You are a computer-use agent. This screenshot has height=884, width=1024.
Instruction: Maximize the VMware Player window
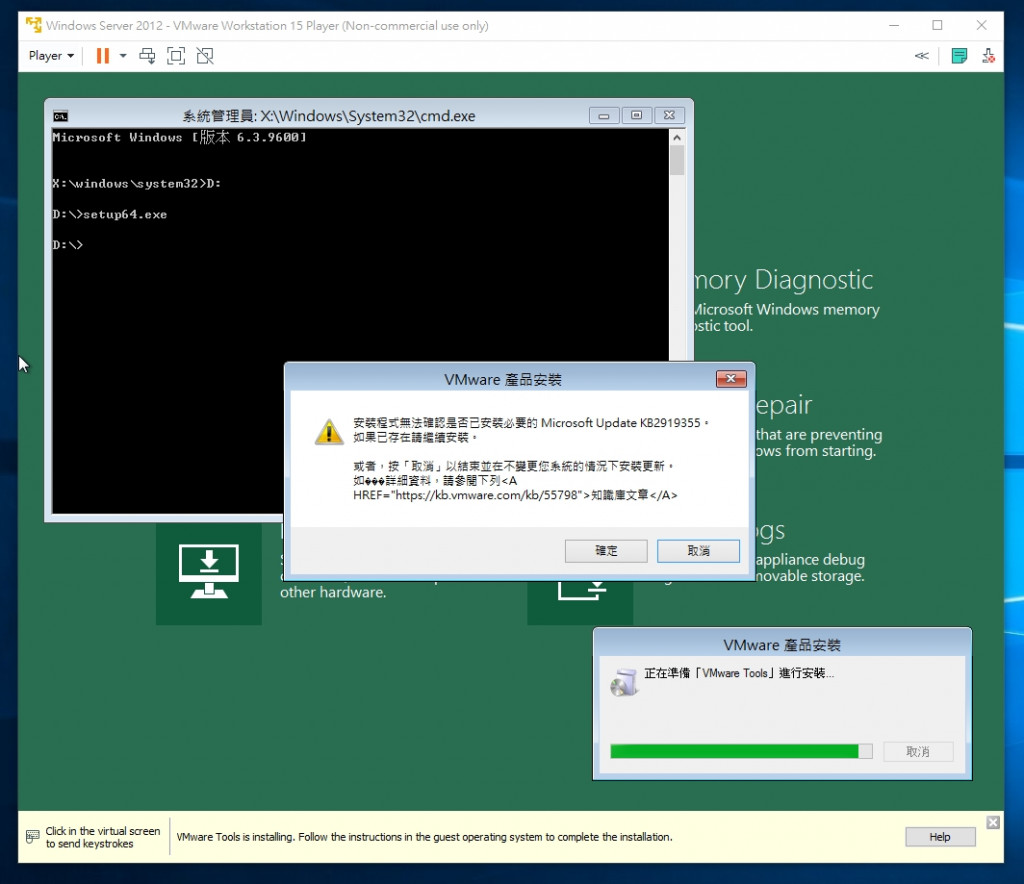click(937, 25)
